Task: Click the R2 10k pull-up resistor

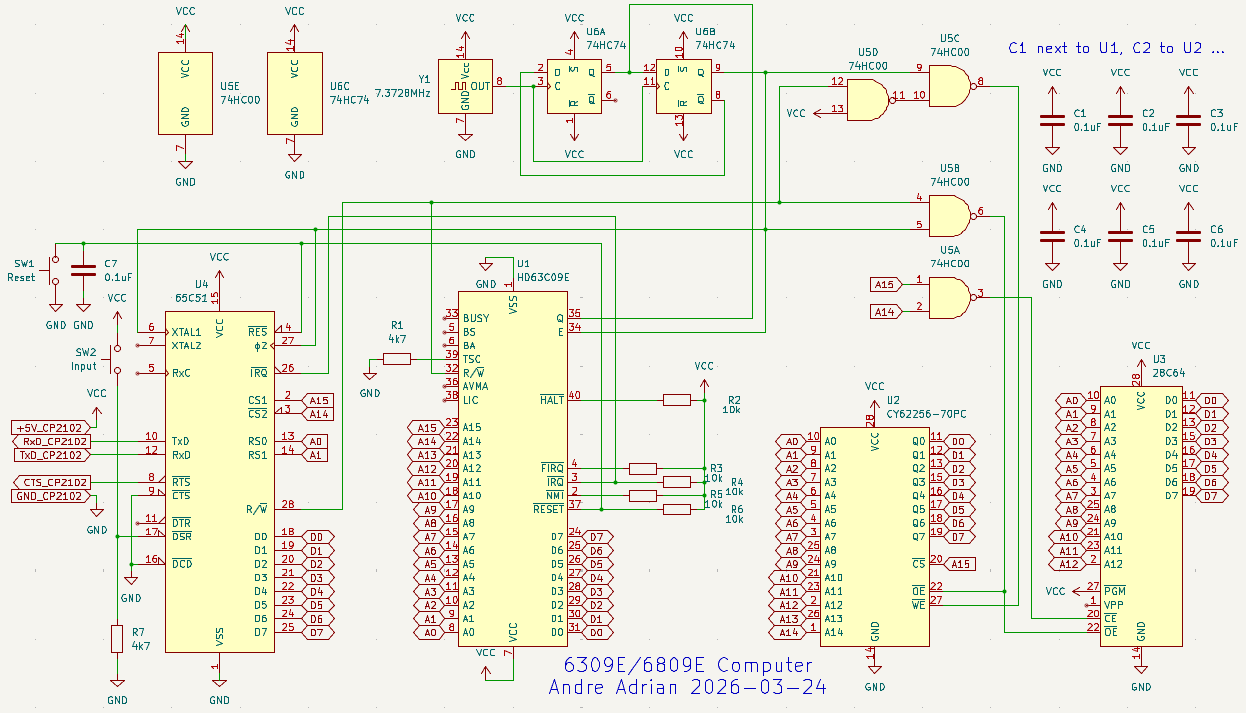Action: [x=677, y=400]
